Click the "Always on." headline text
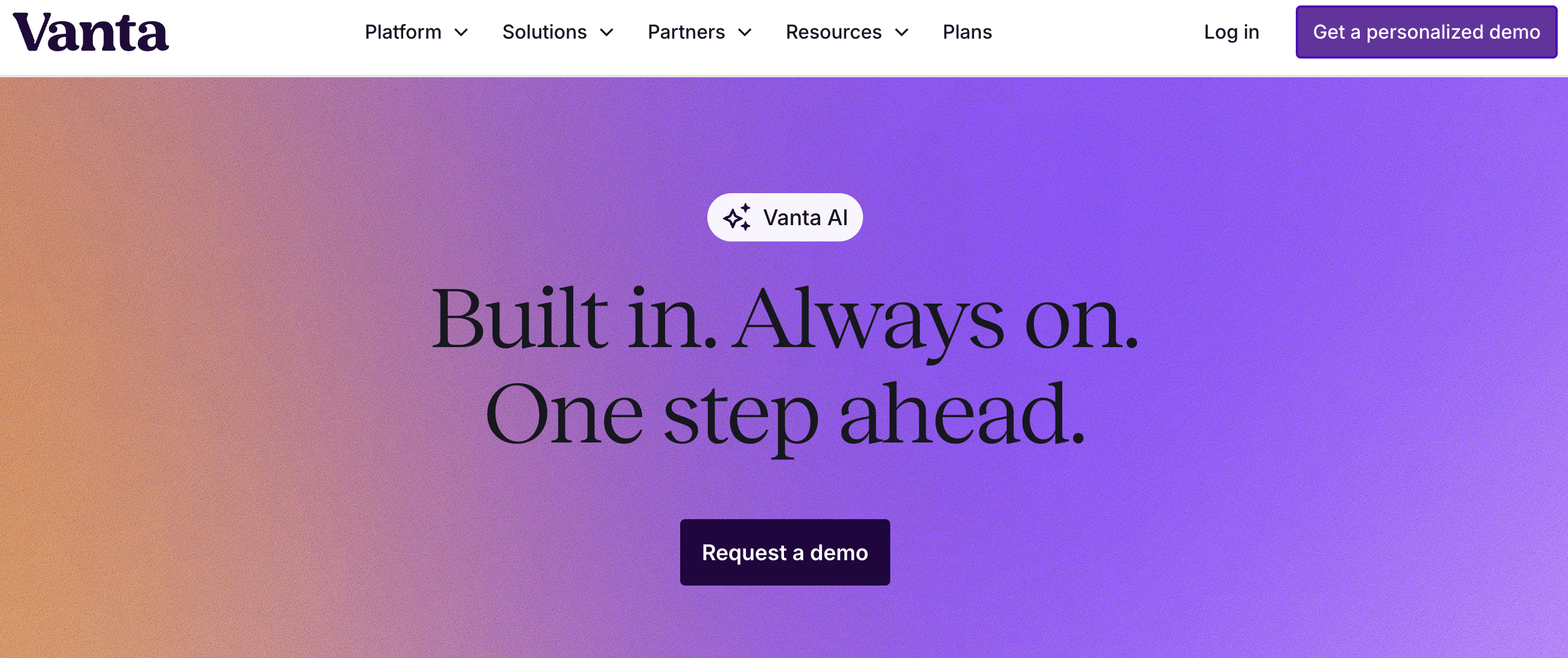1568x658 pixels. point(934,319)
